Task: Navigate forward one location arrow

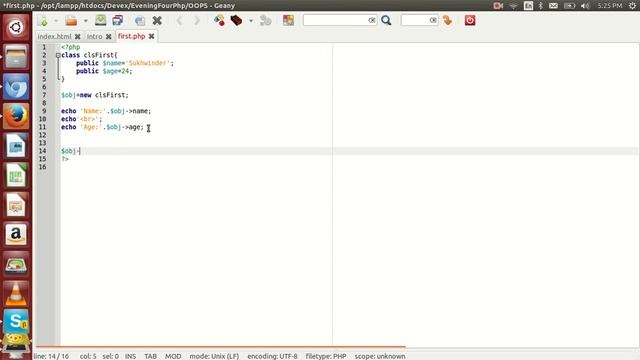Action: click(197, 20)
